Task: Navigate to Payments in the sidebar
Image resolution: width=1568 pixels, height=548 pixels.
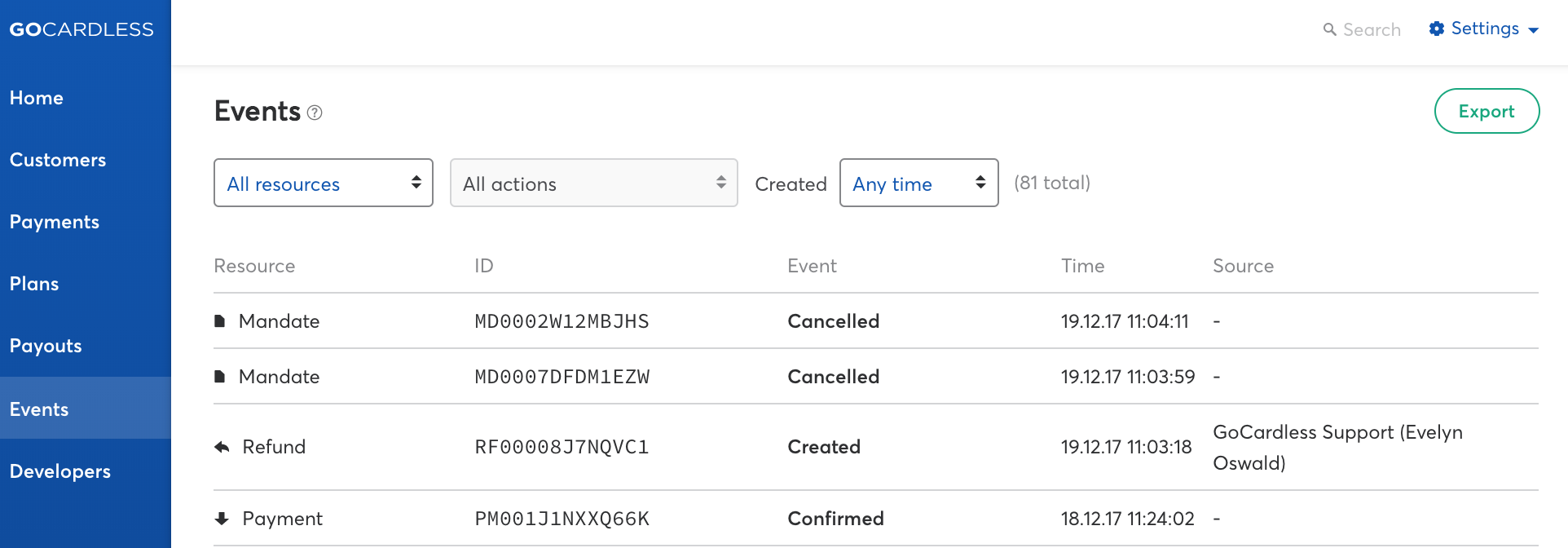Action: tap(55, 222)
